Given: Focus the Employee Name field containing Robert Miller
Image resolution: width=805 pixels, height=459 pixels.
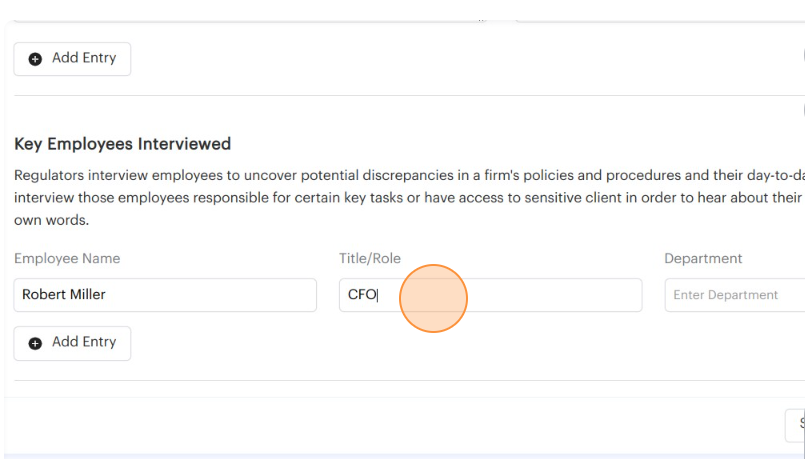Looking at the screenshot, I should pos(165,295).
